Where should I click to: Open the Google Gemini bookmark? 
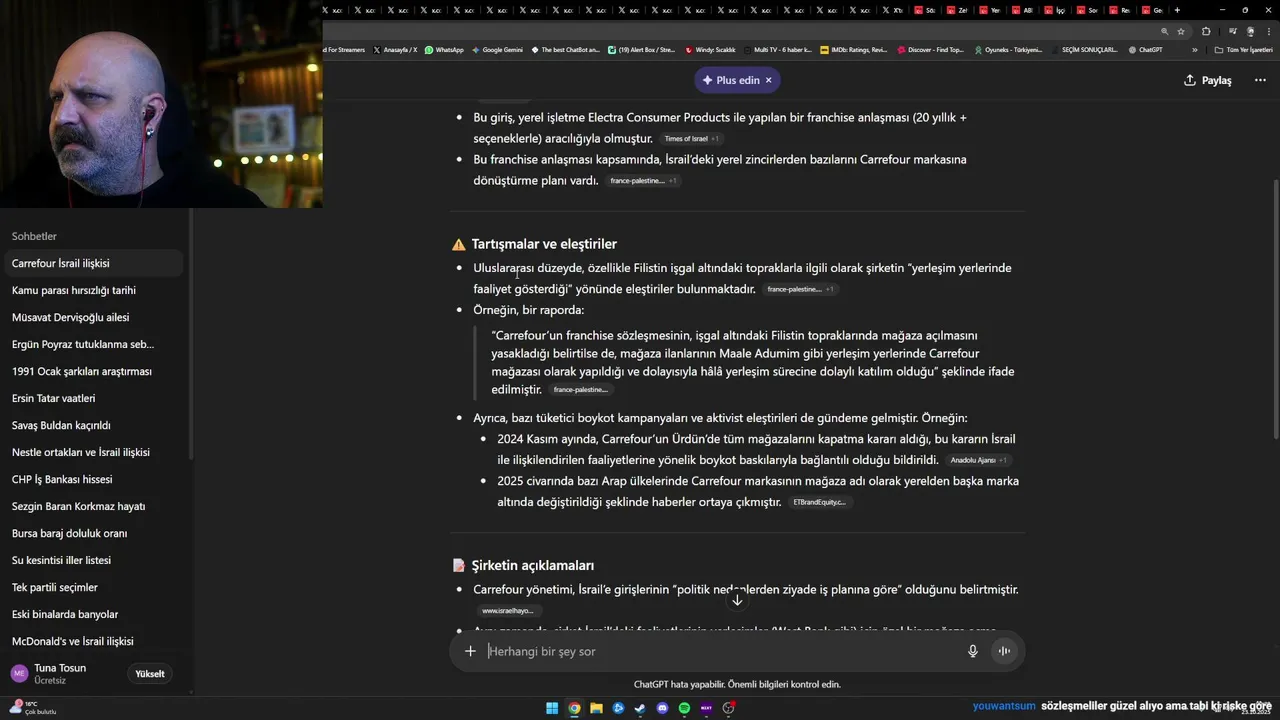[497, 50]
